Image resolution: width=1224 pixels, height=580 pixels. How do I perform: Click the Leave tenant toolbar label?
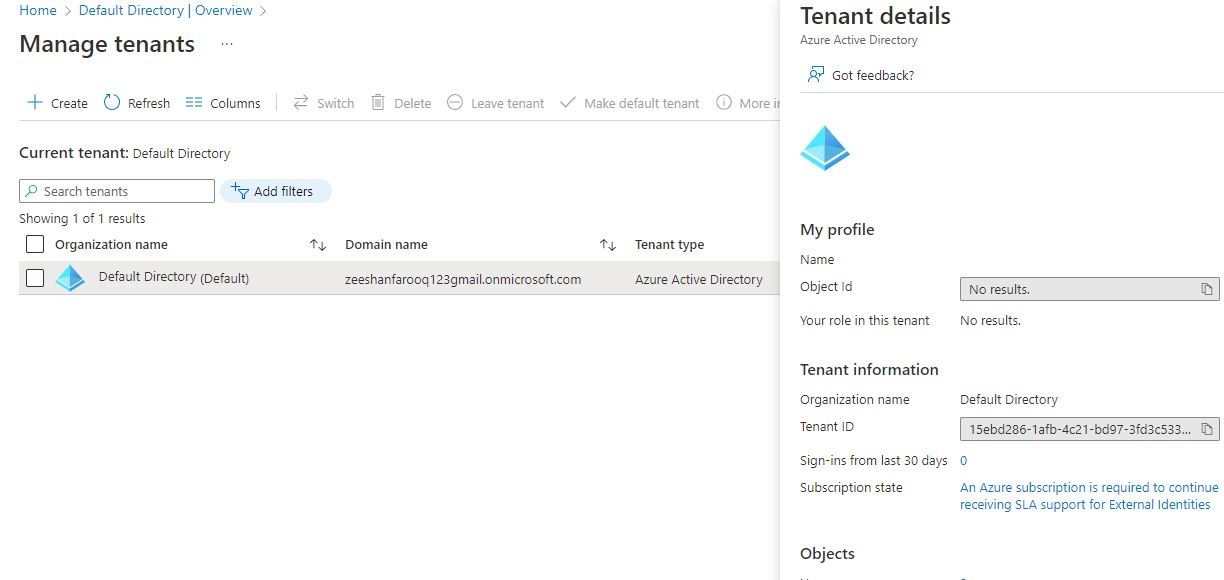coord(508,103)
